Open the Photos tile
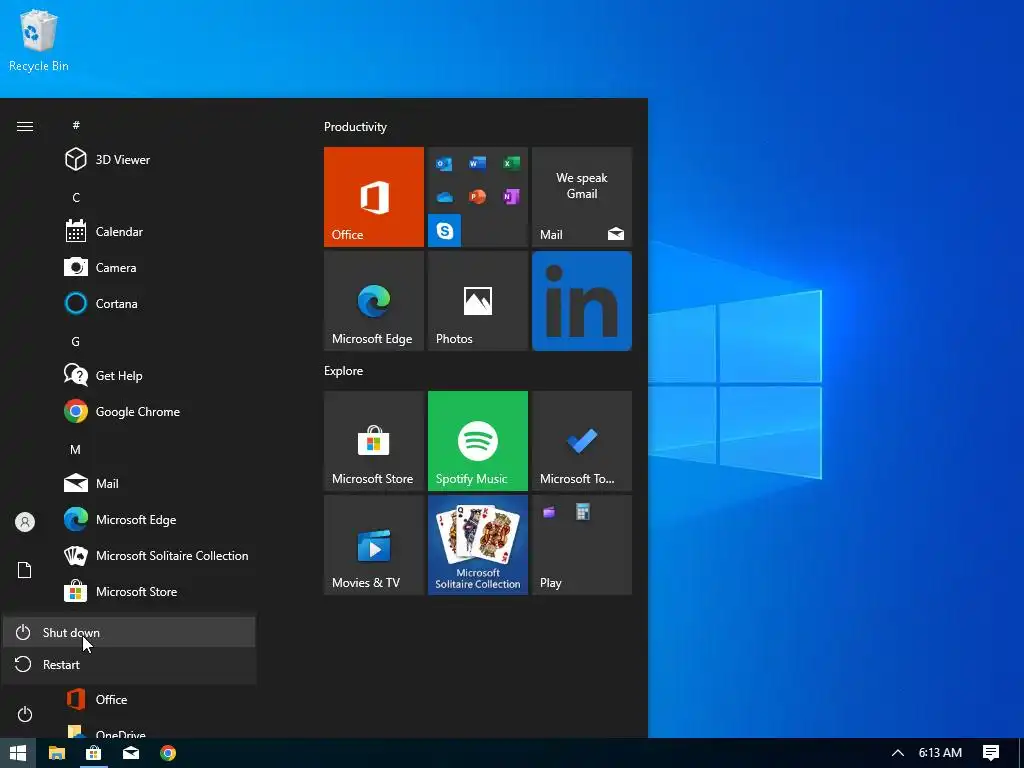The width and height of the screenshot is (1024, 768). (477, 301)
